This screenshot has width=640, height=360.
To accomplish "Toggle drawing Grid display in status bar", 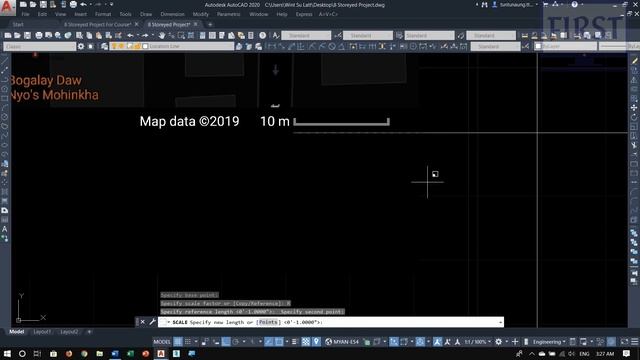I will point(178,342).
